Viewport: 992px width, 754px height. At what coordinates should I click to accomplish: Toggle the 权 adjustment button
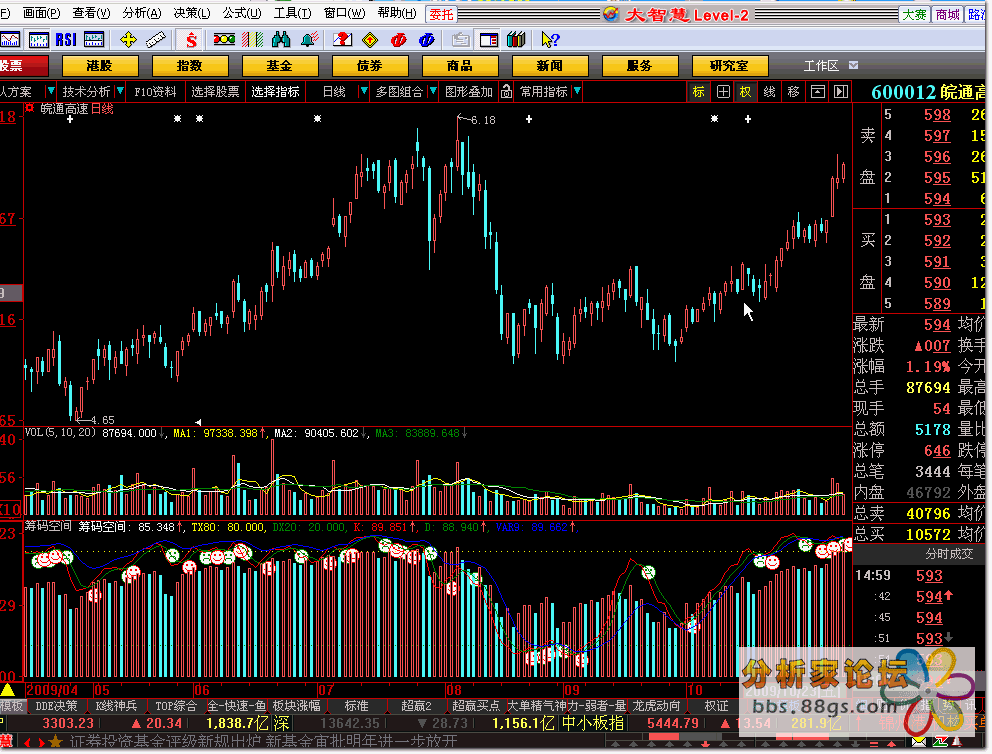[x=745, y=92]
